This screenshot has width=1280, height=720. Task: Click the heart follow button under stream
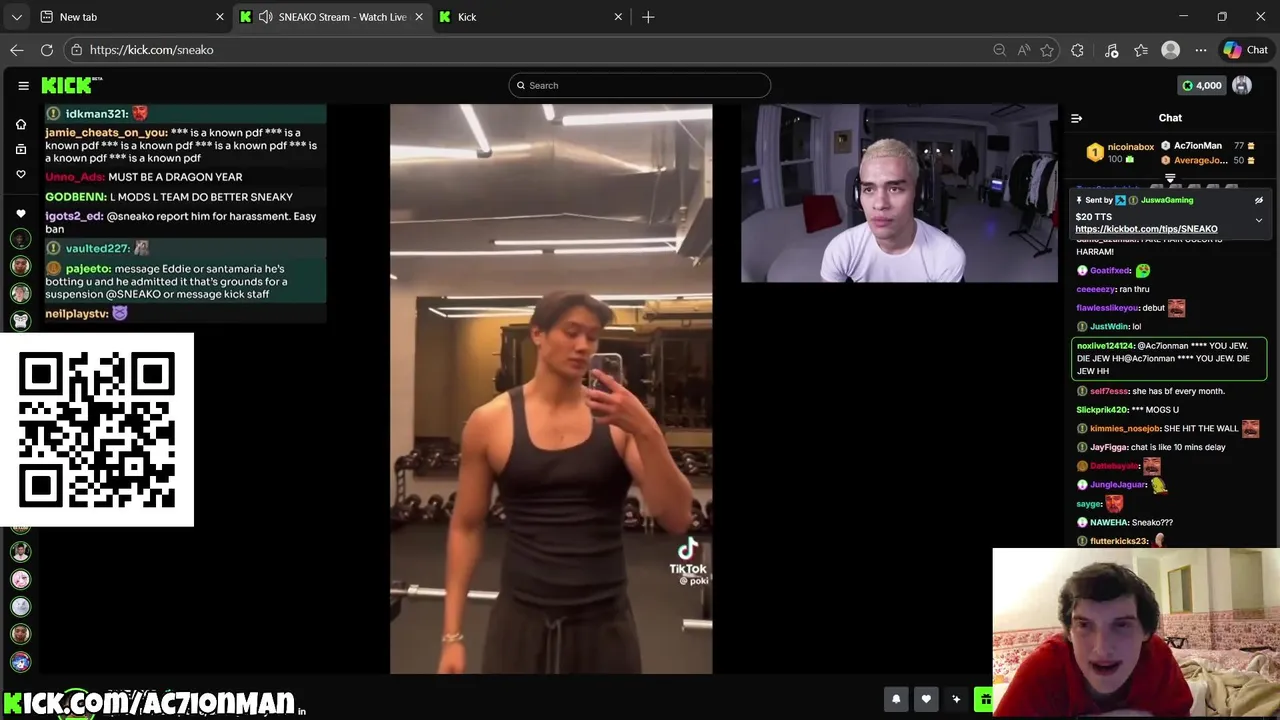[926, 700]
